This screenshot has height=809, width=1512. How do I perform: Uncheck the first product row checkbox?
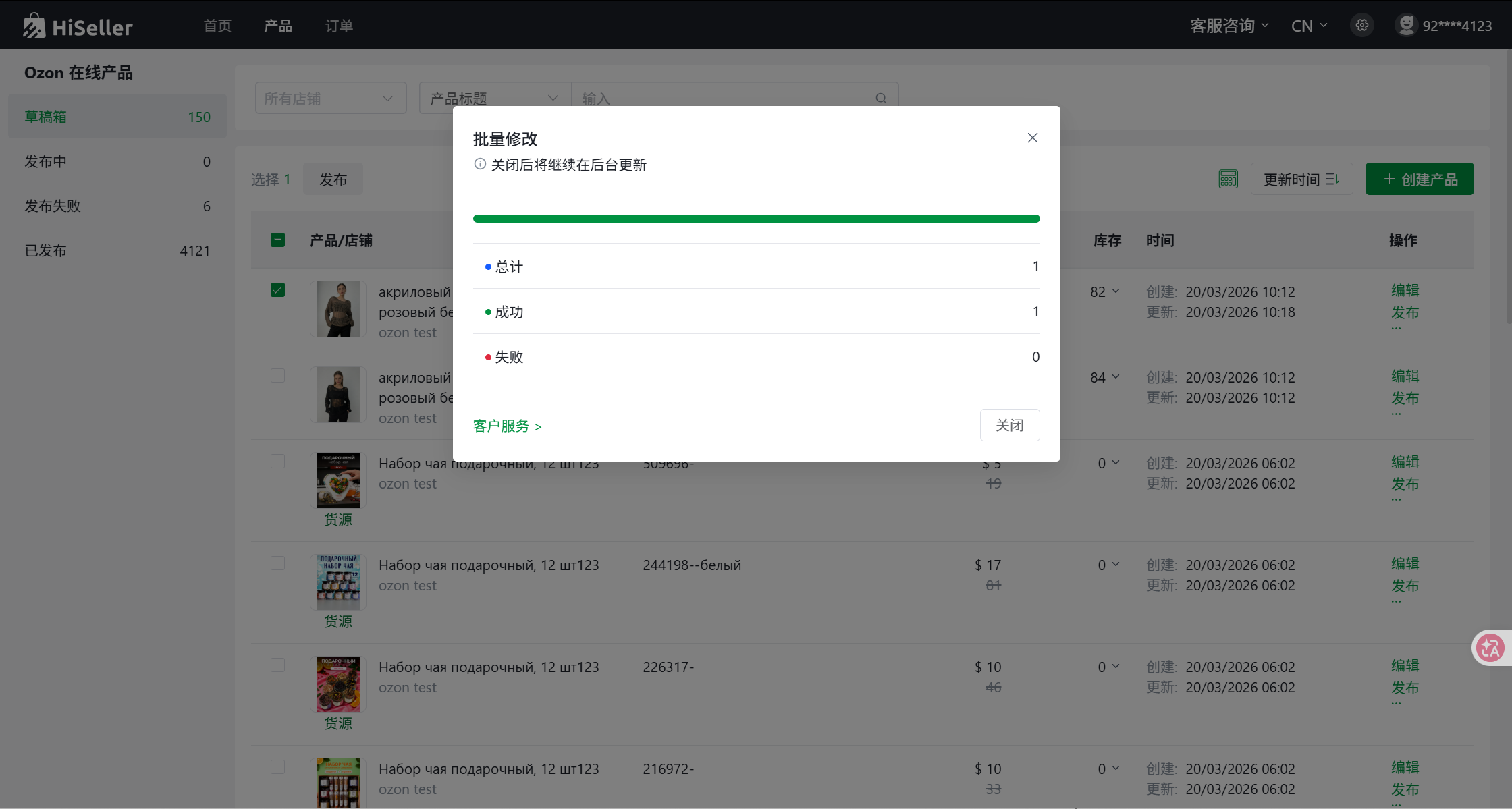277,290
